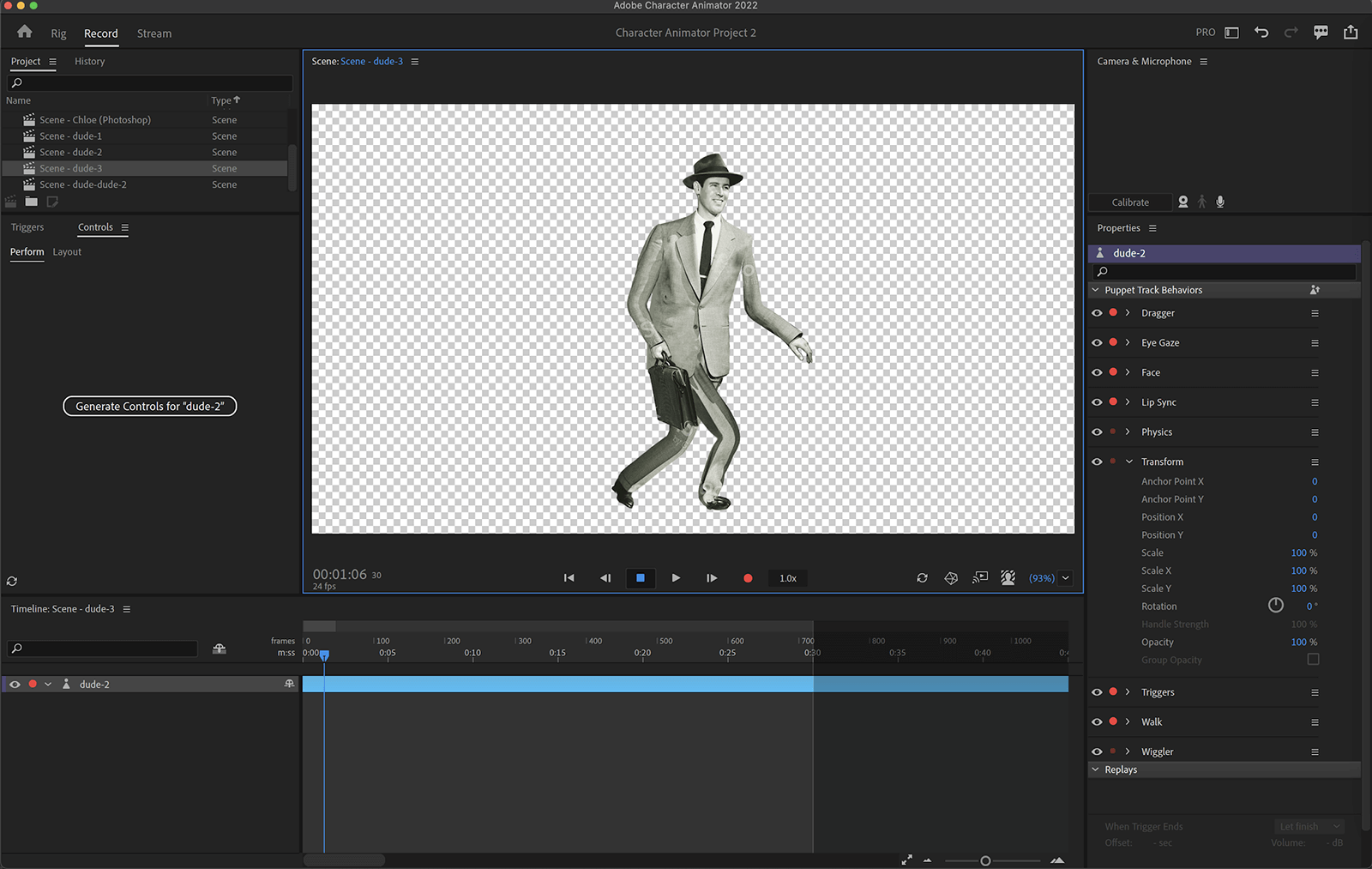Hide the dude-2 track with its eye toggle

click(x=14, y=684)
